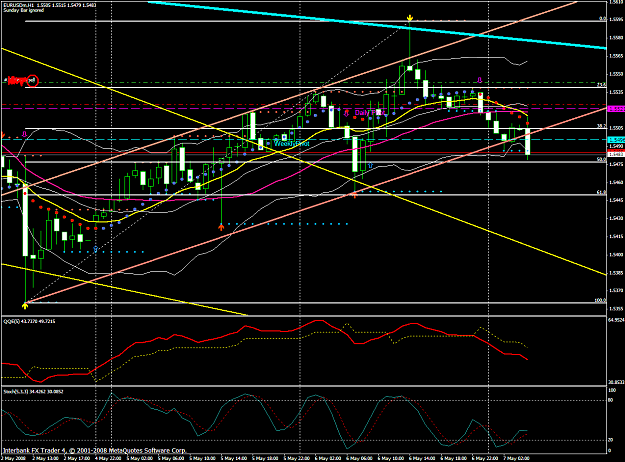The height and width of the screenshot is (462, 625).
Task: Click the 1.5550 price axis label
Action: tap(616, 74)
